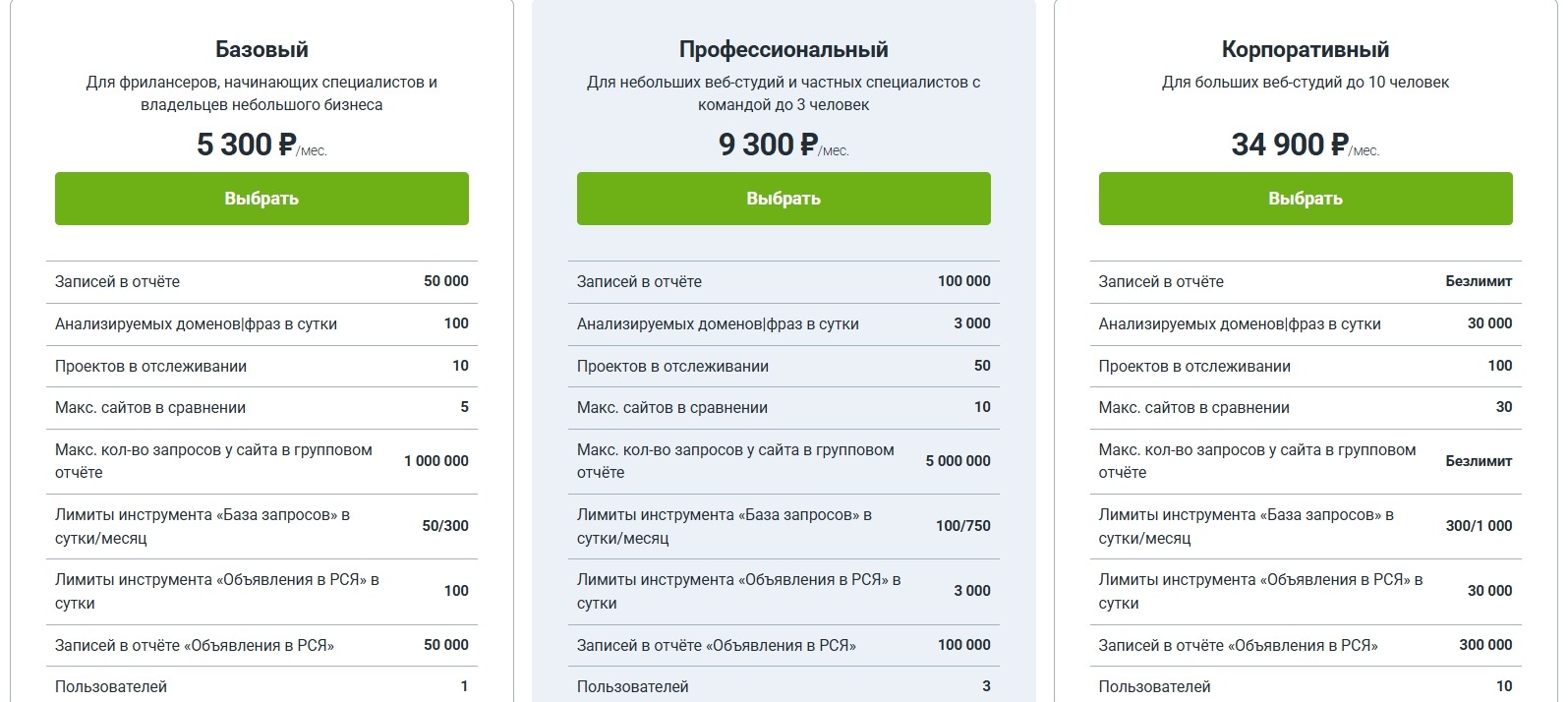The image size is (1568, 702).
Task: Click the Профессиональный description about веб-студий
Action: (x=784, y=93)
